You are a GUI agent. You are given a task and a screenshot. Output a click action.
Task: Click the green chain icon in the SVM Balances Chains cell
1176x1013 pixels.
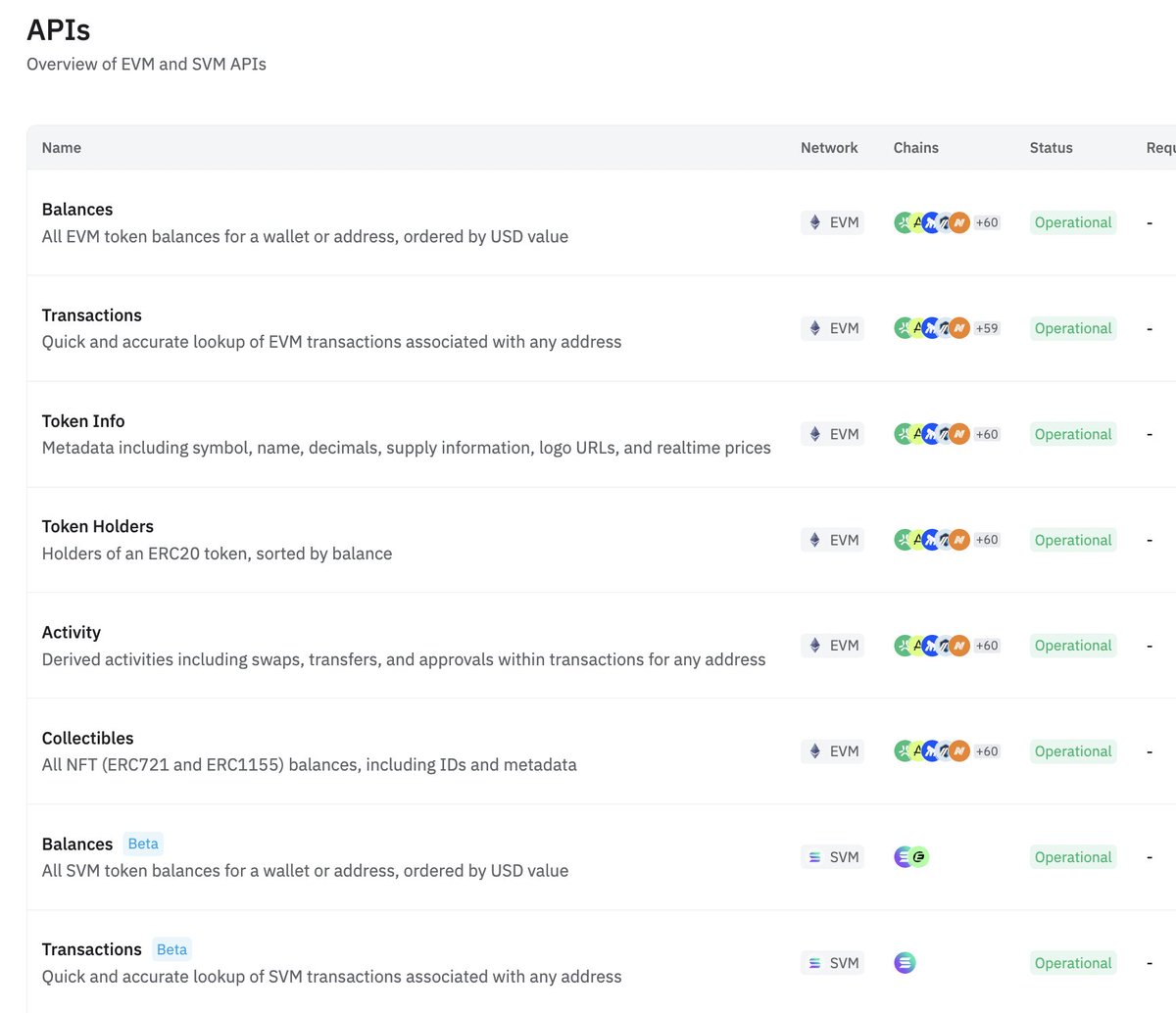(x=919, y=857)
